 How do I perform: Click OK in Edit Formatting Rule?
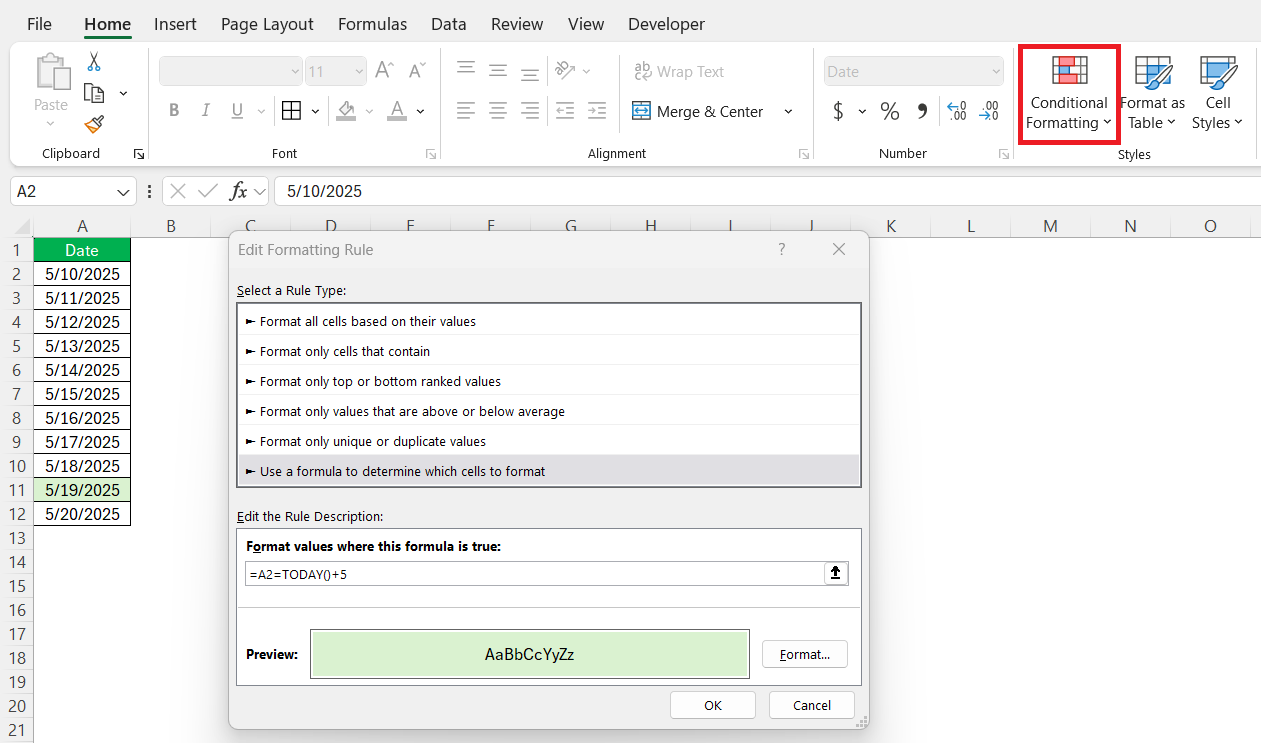click(713, 705)
